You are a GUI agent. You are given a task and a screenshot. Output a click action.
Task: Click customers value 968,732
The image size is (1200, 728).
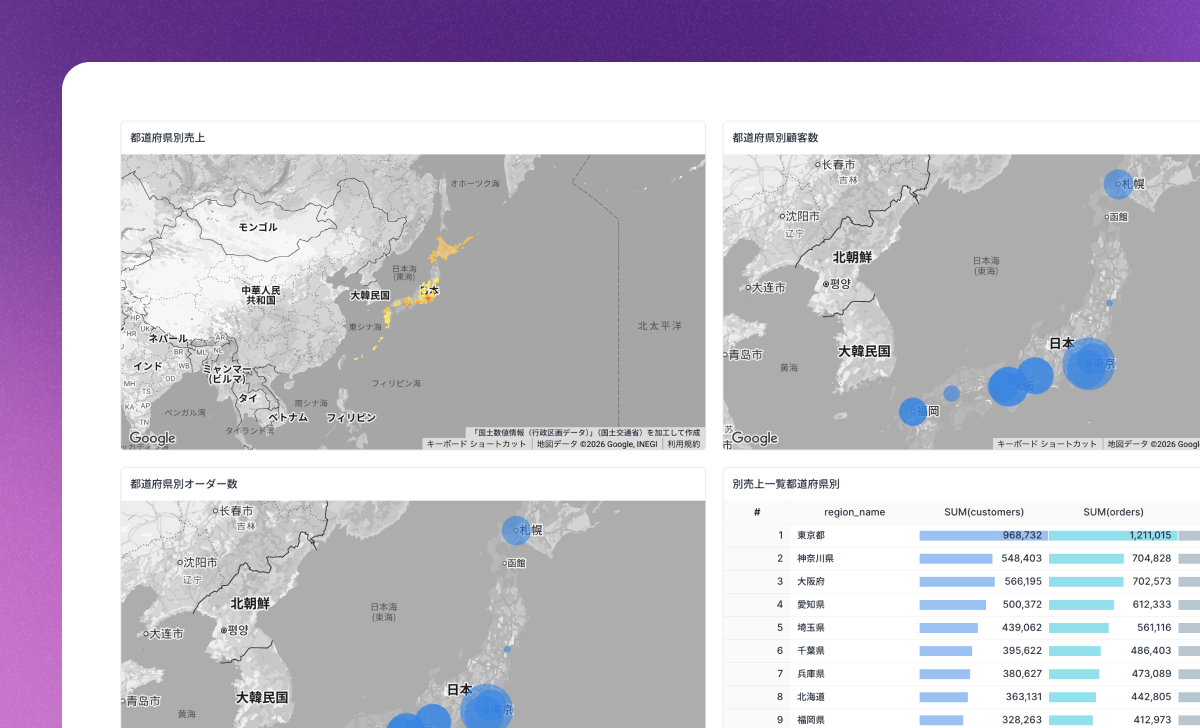(1022, 535)
